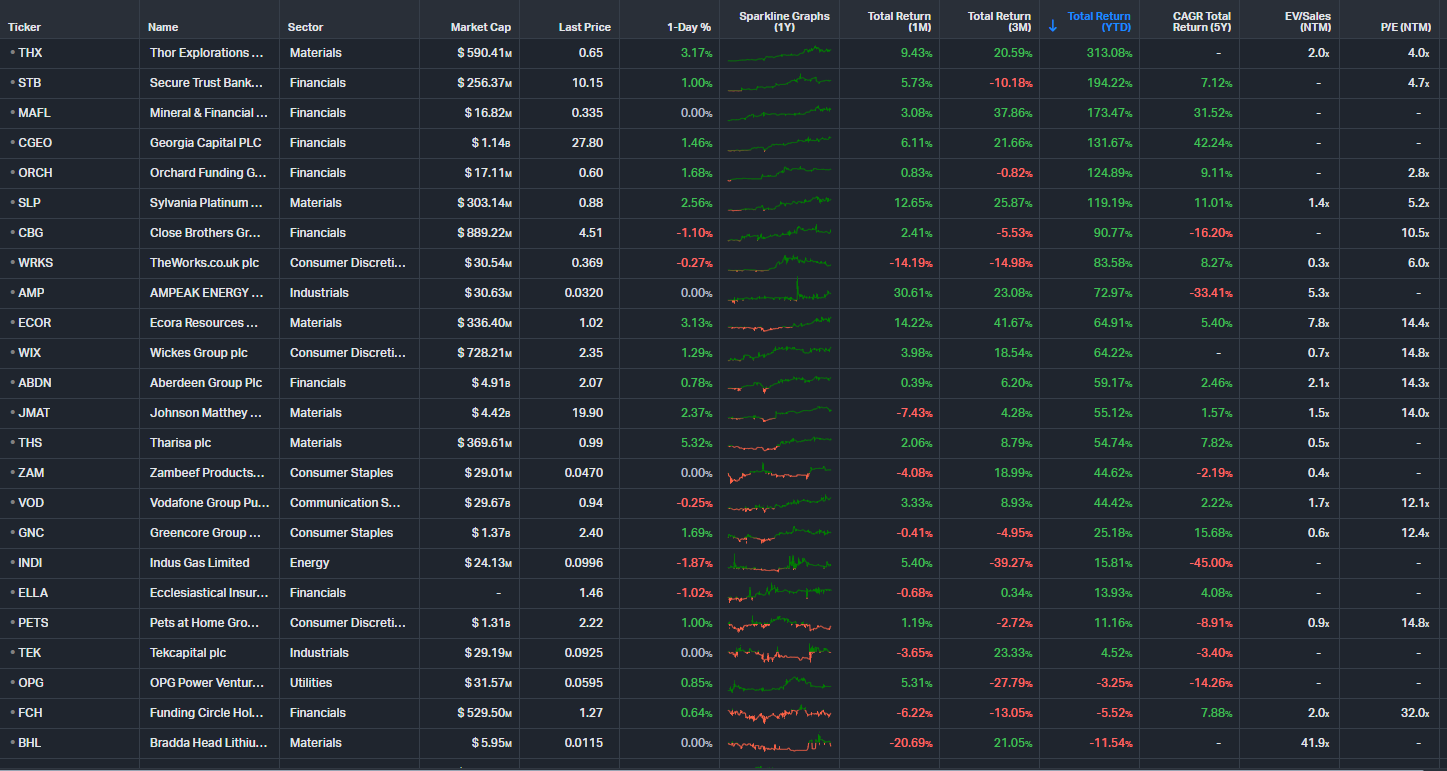Sort by the Sector column header
The width and height of the screenshot is (1447, 771).
(305, 27)
